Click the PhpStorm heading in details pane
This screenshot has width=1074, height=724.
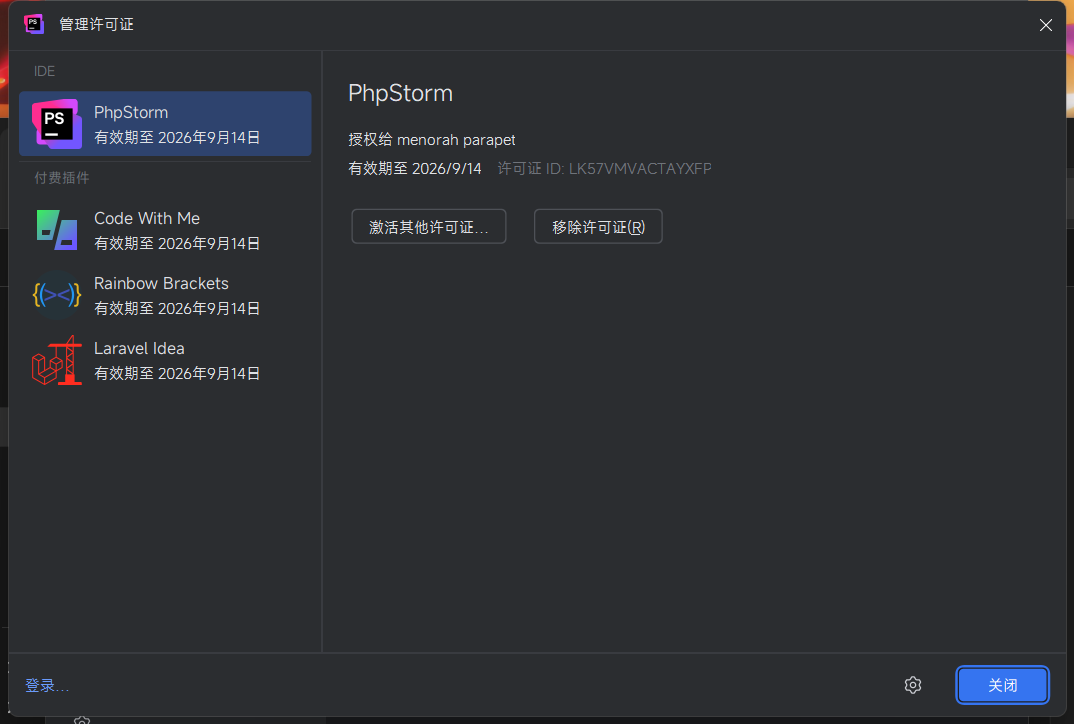(400, 93)
